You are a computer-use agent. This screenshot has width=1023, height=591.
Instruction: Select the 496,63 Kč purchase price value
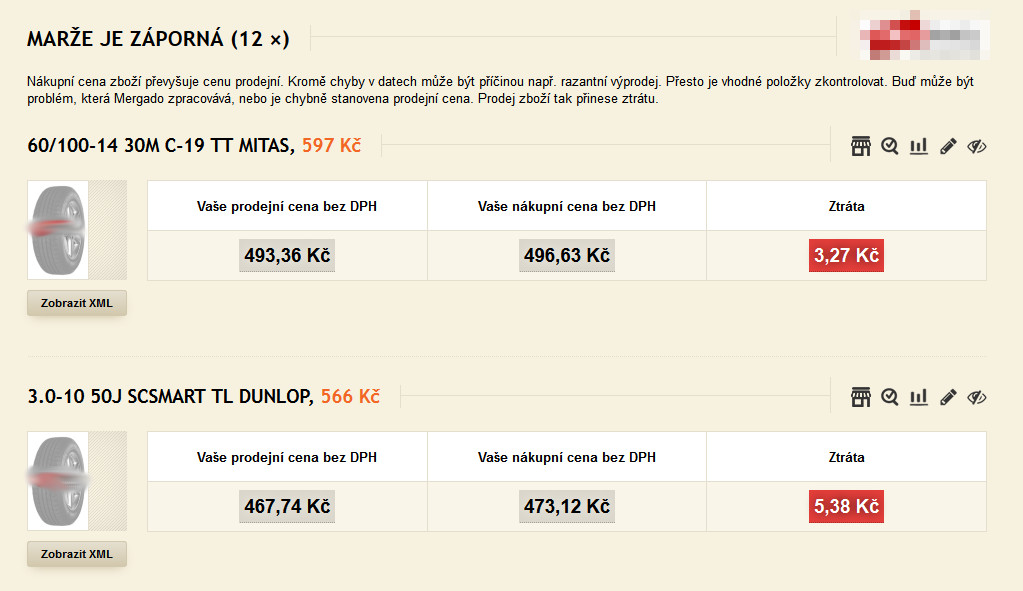click(x=566, y=255)
